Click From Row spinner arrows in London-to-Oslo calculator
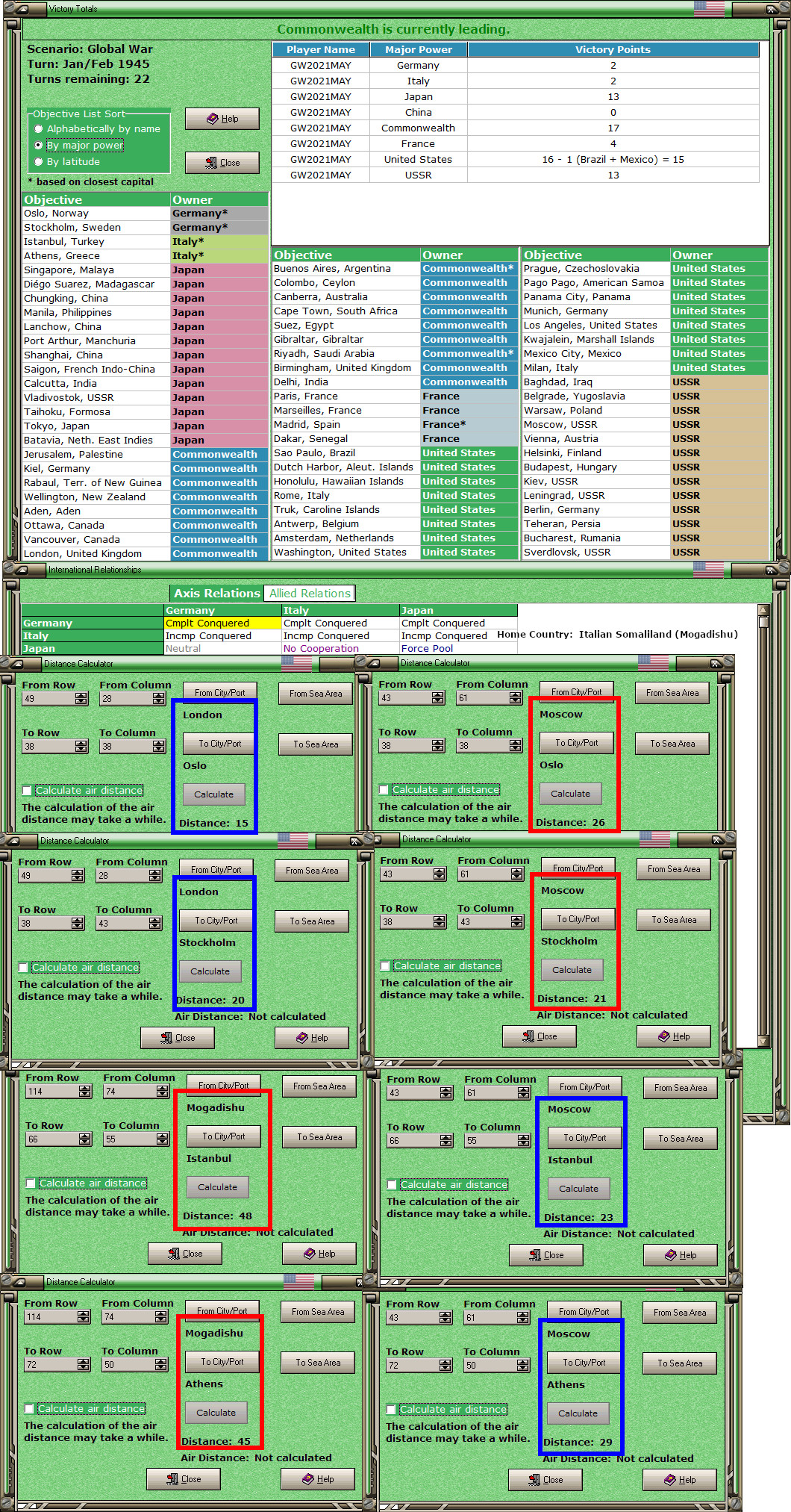 coord(81,699)
